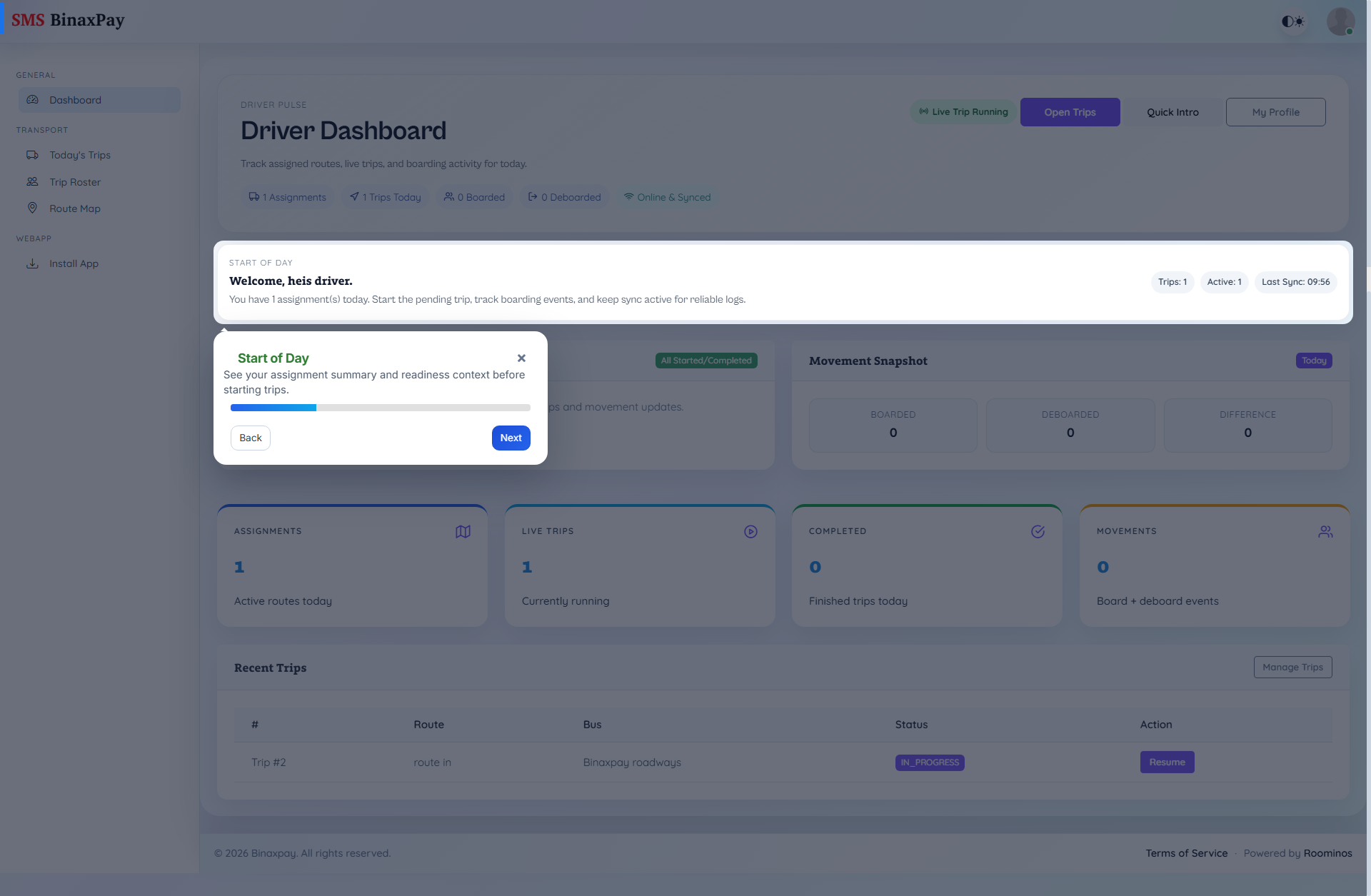Click the people icon in Movements card

coord(1325,532)
